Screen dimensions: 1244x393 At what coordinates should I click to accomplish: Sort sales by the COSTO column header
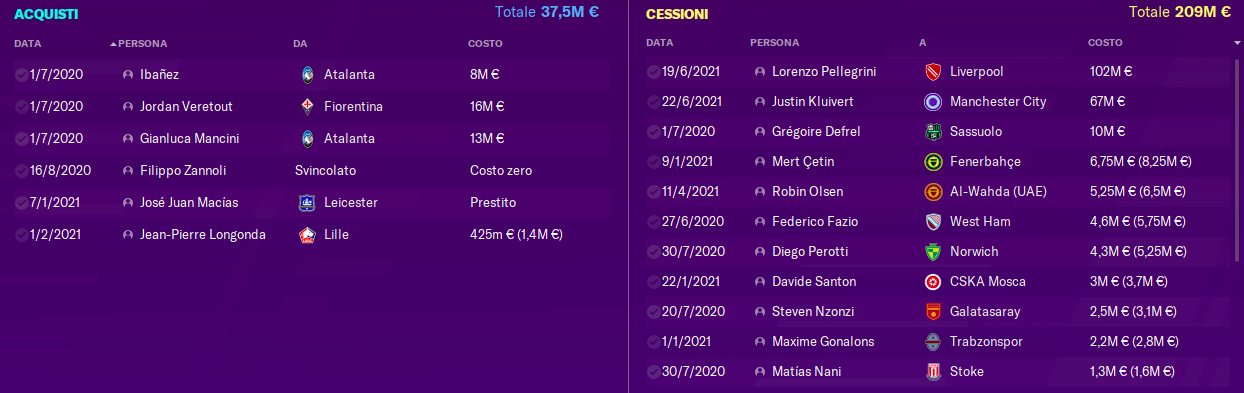(1105, 43)
